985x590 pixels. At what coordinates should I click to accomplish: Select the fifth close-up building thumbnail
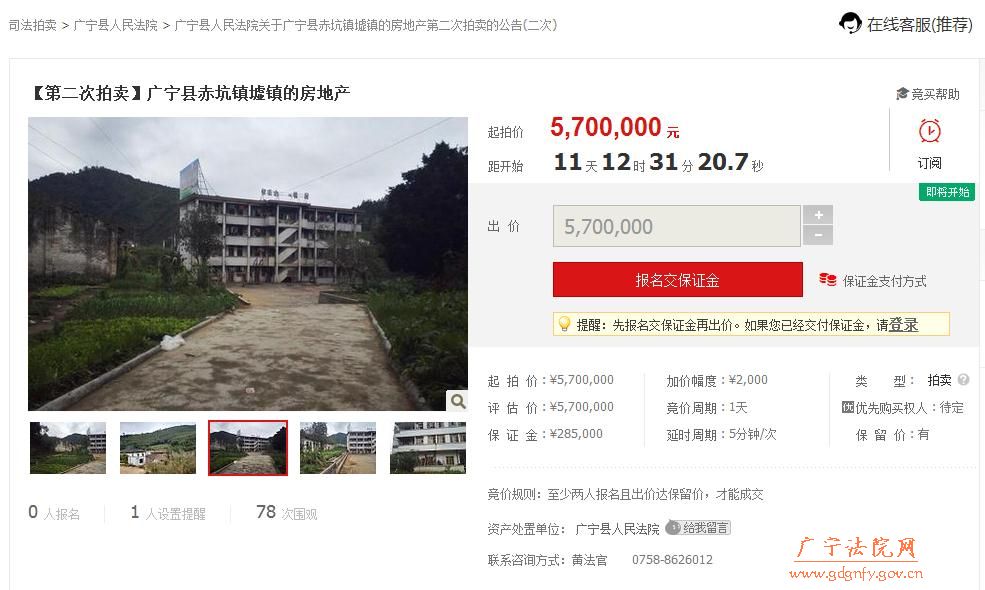coord(428,448)
